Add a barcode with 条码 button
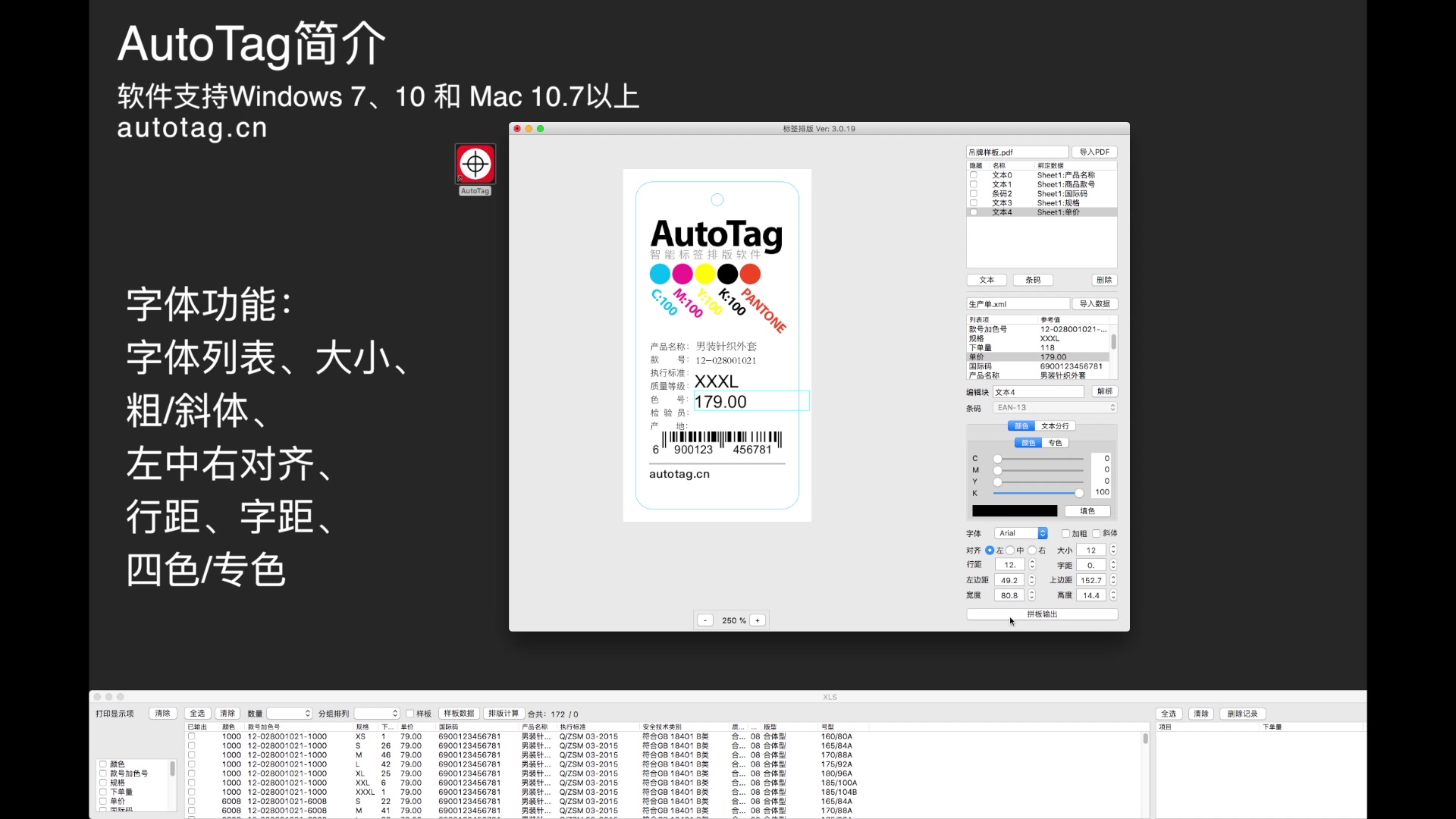The width and height of the screenshot is (1456, 819). point(1033,280)
